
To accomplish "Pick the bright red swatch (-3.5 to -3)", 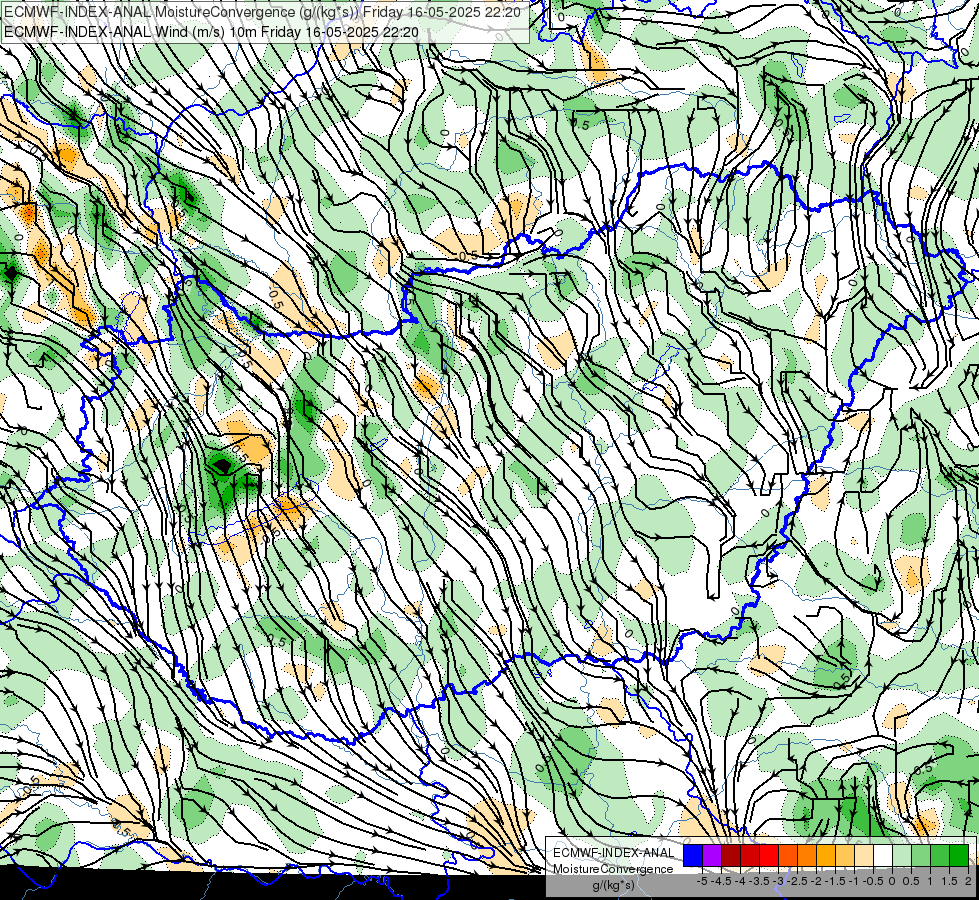I will pos(769,856).
